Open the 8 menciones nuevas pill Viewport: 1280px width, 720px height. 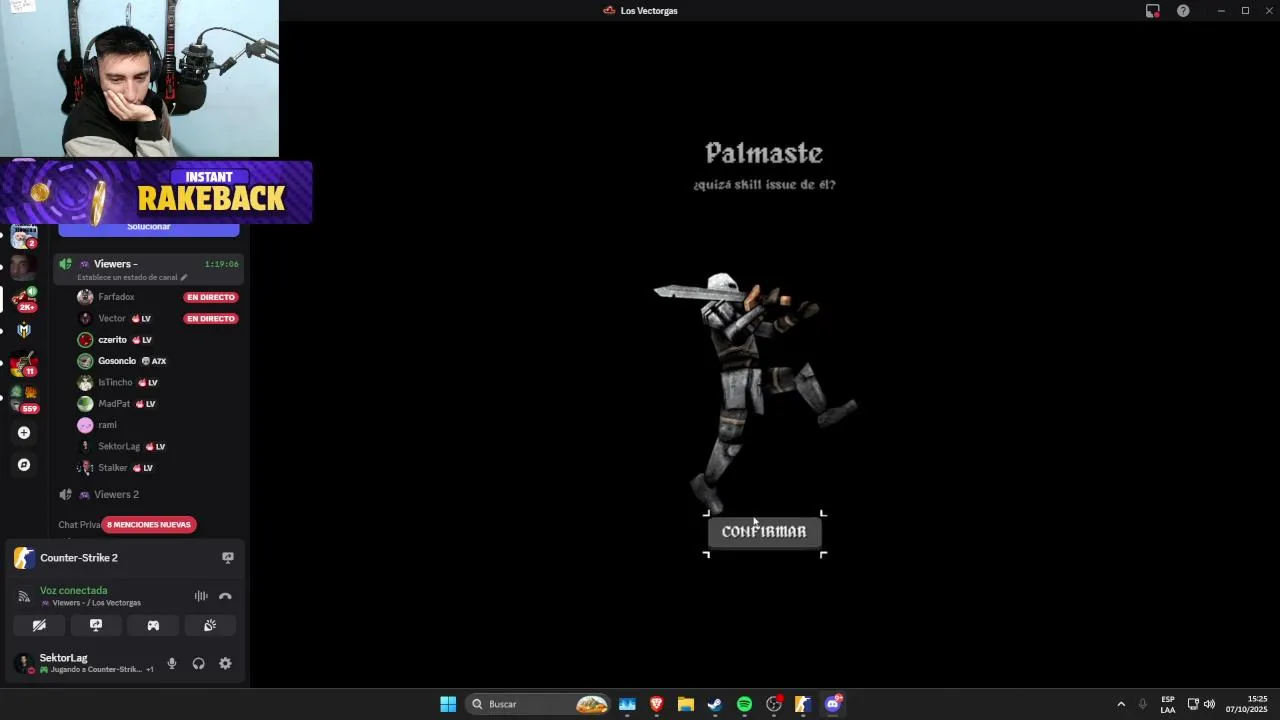click(x=149, y=525)
